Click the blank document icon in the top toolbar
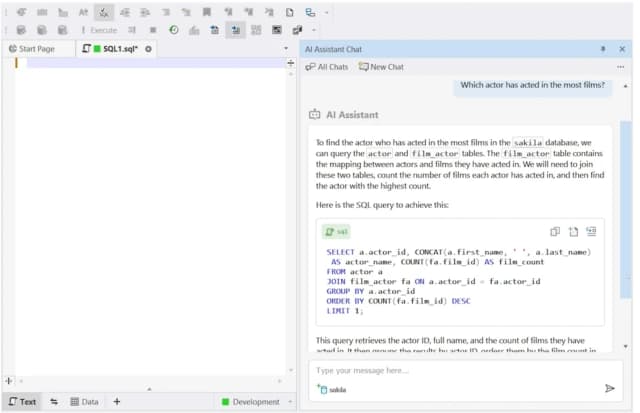Screen dimensions: 640x413 (289, 12)
